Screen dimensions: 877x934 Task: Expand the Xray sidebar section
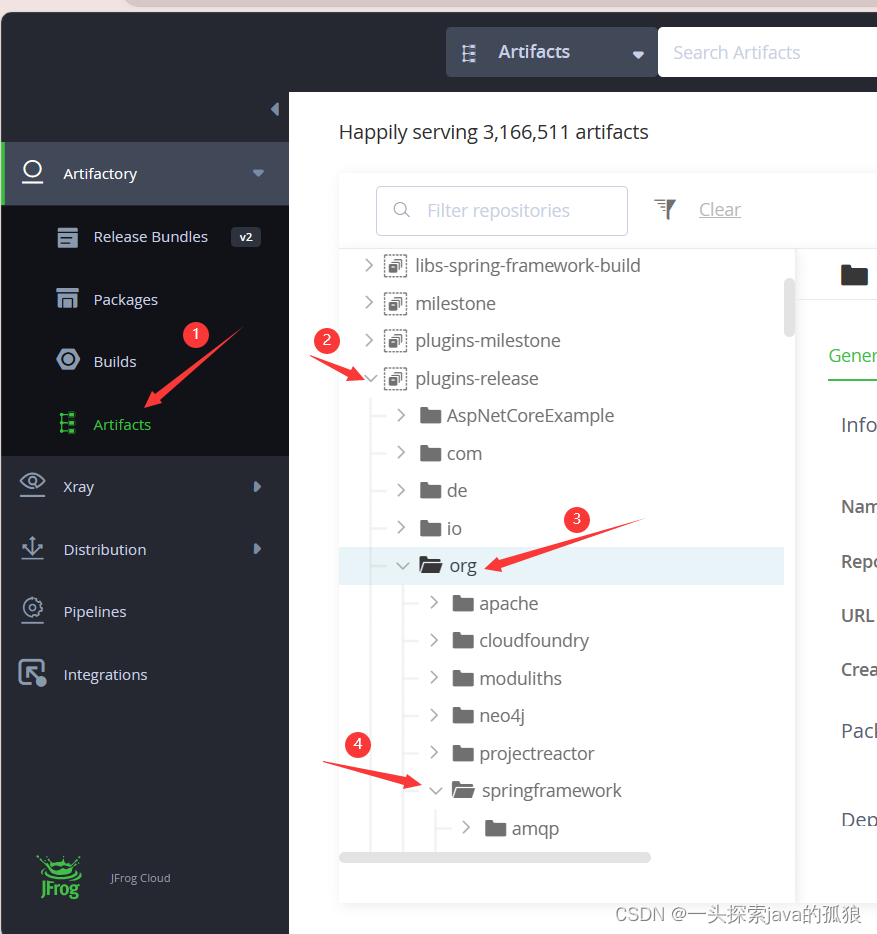(x=257, y=486)
